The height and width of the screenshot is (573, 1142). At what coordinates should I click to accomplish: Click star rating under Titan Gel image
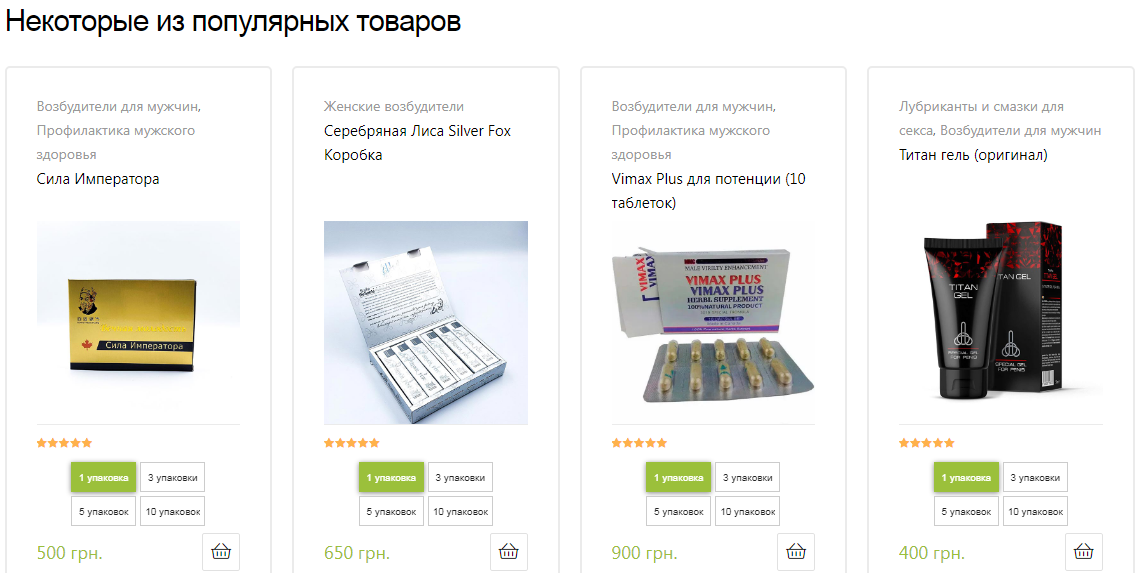click(x=926, y=443)
